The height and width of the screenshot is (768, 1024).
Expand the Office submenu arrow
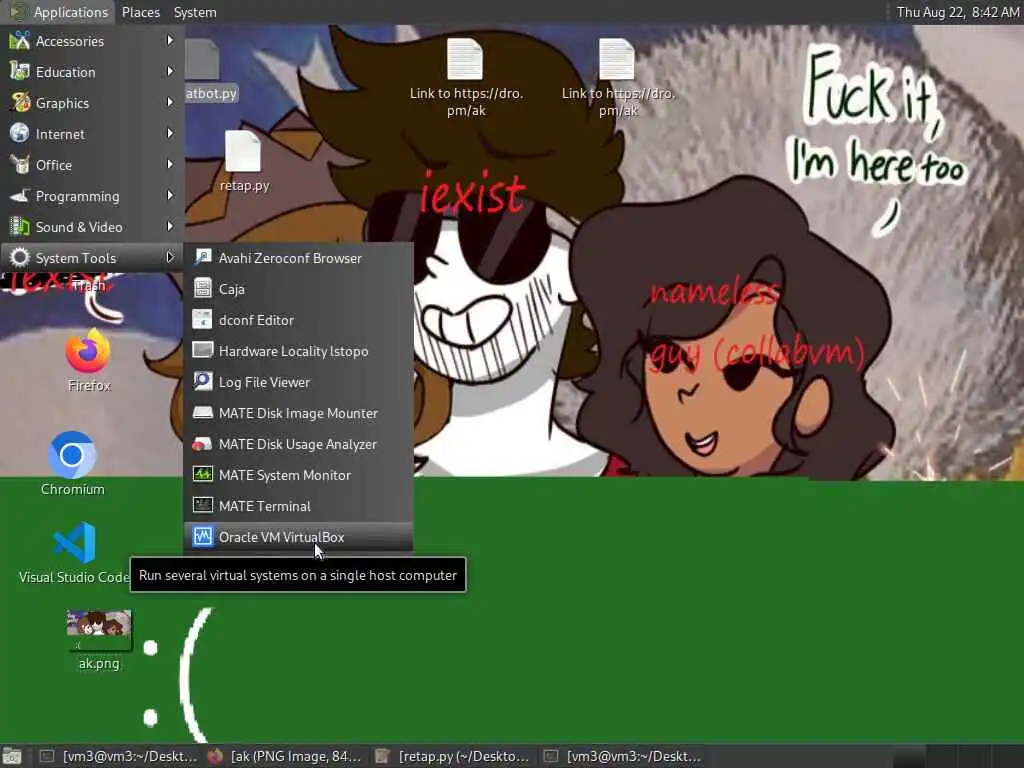click(170, 165)
